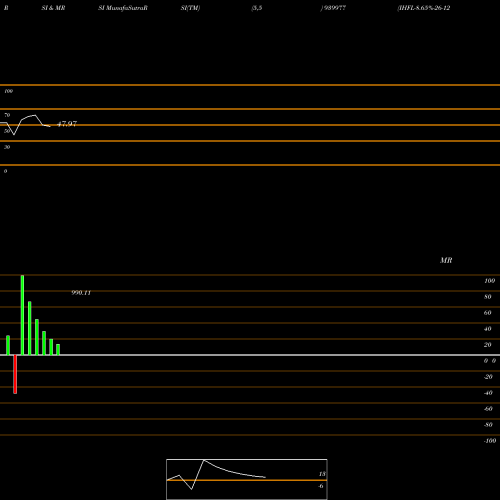
Task: Open the mini line chart thumbnail
Action: pyautogui.click(x=247, y=479)
